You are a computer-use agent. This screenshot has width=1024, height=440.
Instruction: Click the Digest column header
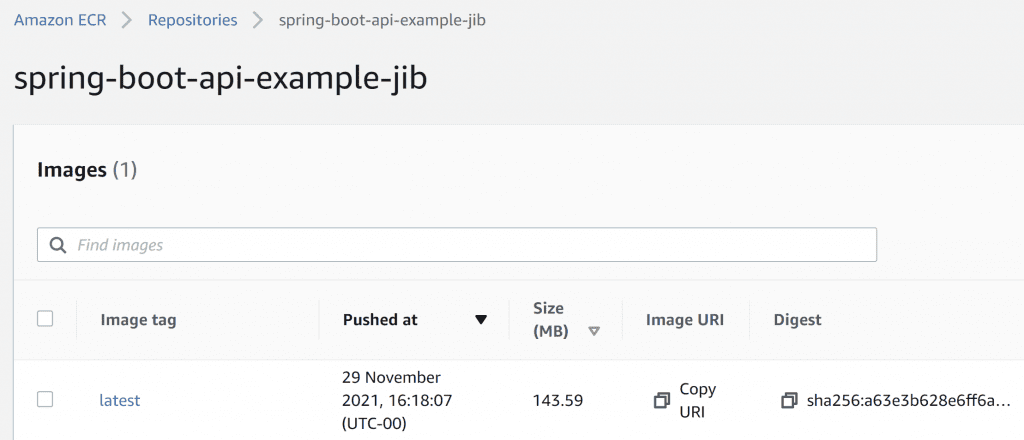tap(797, 320)
